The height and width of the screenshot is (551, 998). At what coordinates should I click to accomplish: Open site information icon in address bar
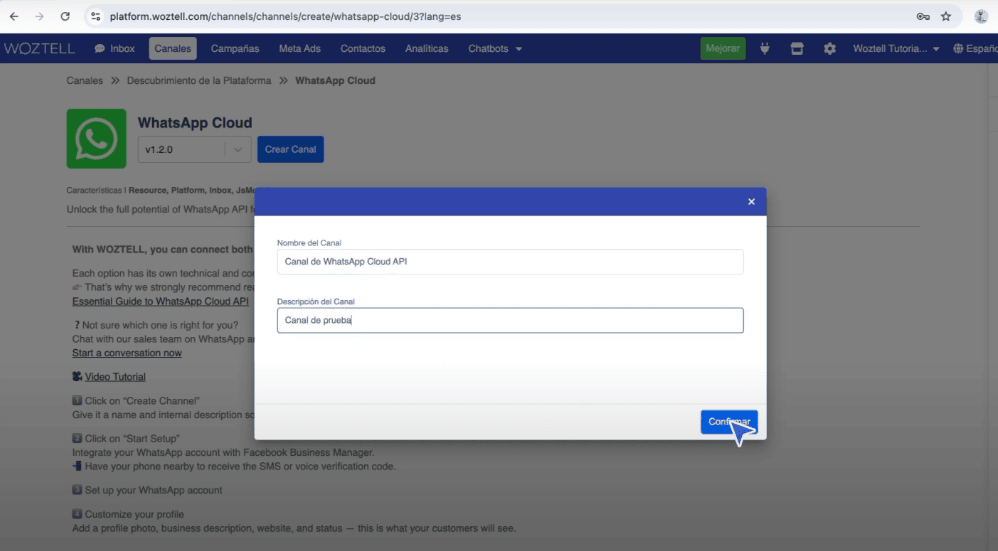pyautogui.click(x=95, y=17)
